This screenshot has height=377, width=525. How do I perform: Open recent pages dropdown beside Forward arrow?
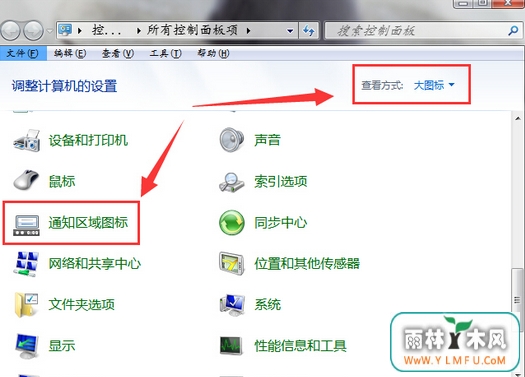50,31
